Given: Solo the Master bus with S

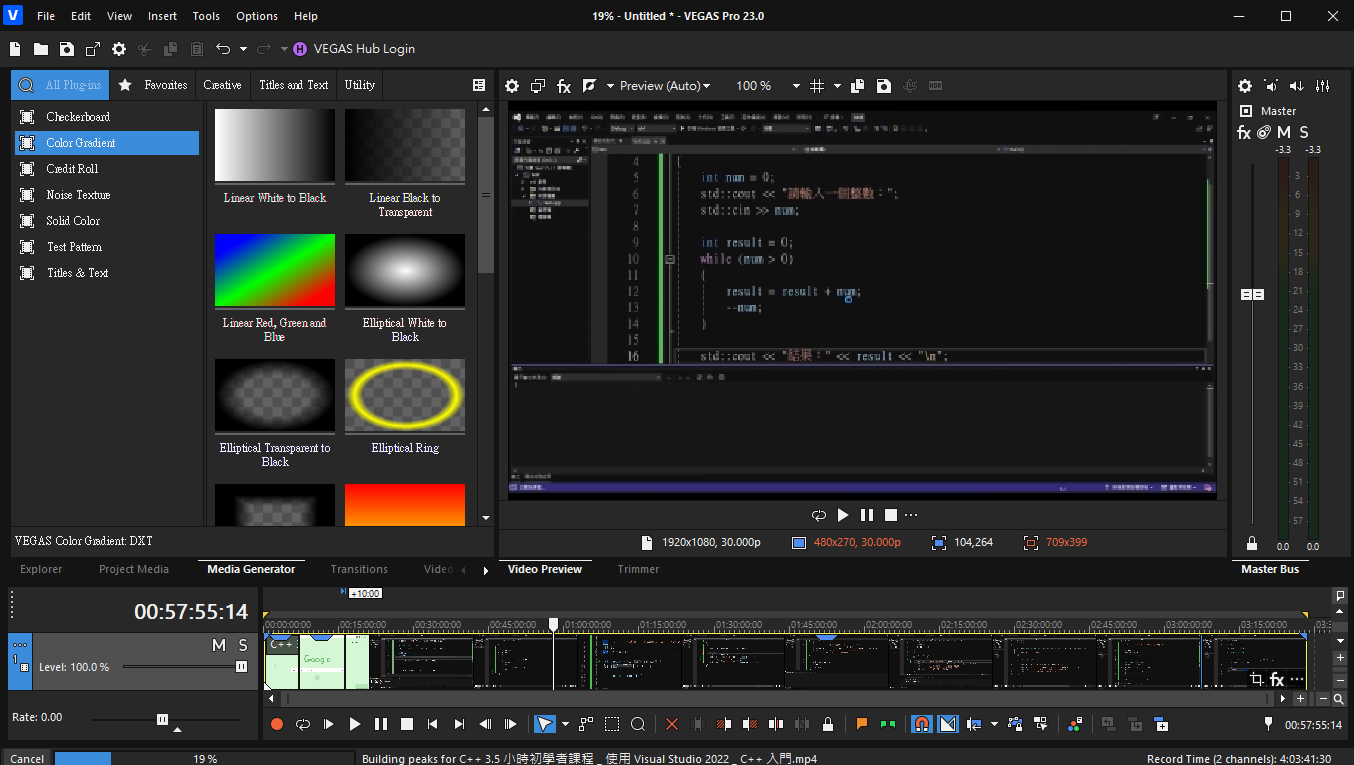Looking at the screenshot, I should [x=1303, y=132].
